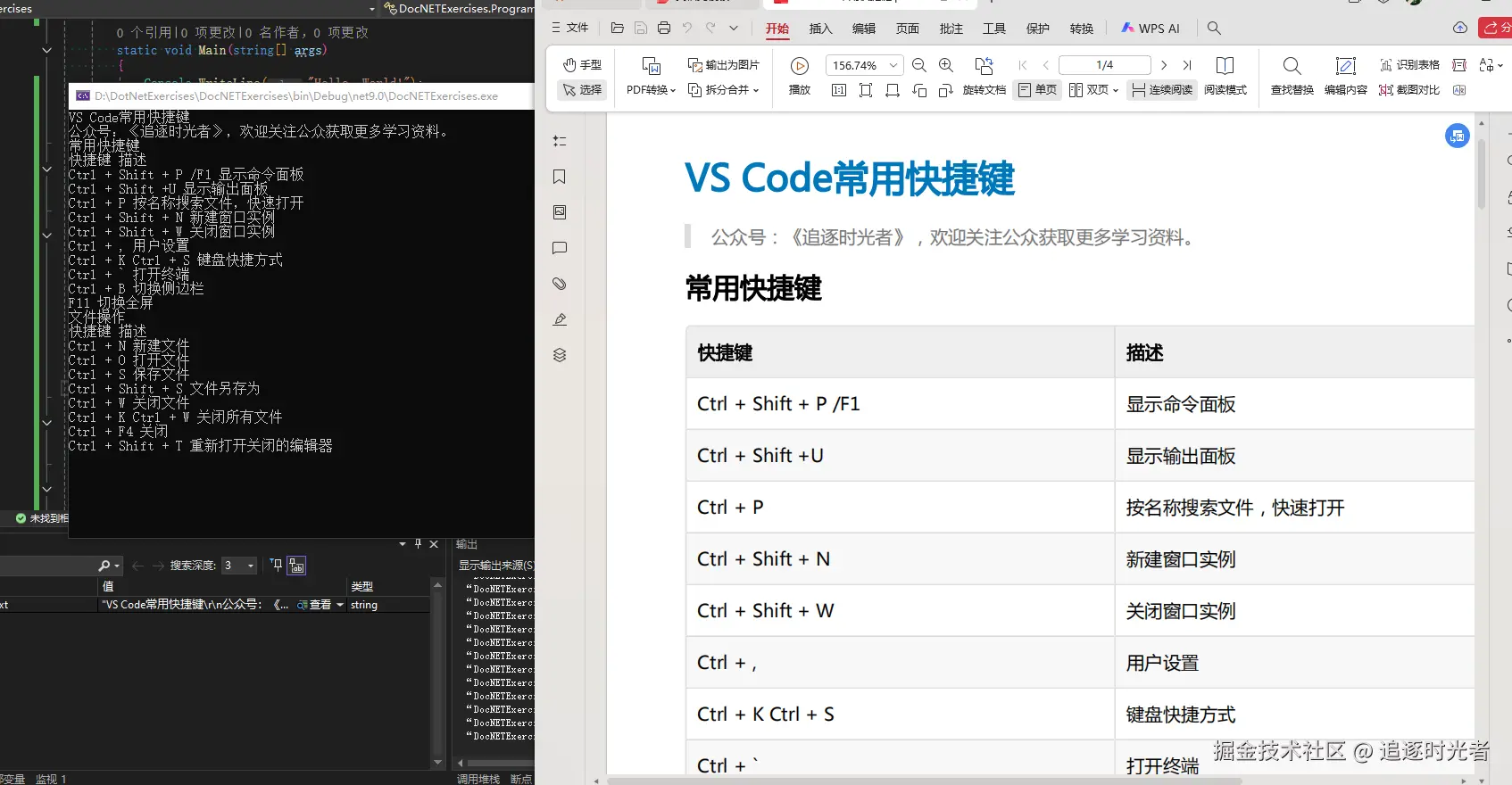Image resolution: width=1512 pixels, height=785 pixels.
Task: Go to first page in PDF viewer
Action: tap(1023, 65)
